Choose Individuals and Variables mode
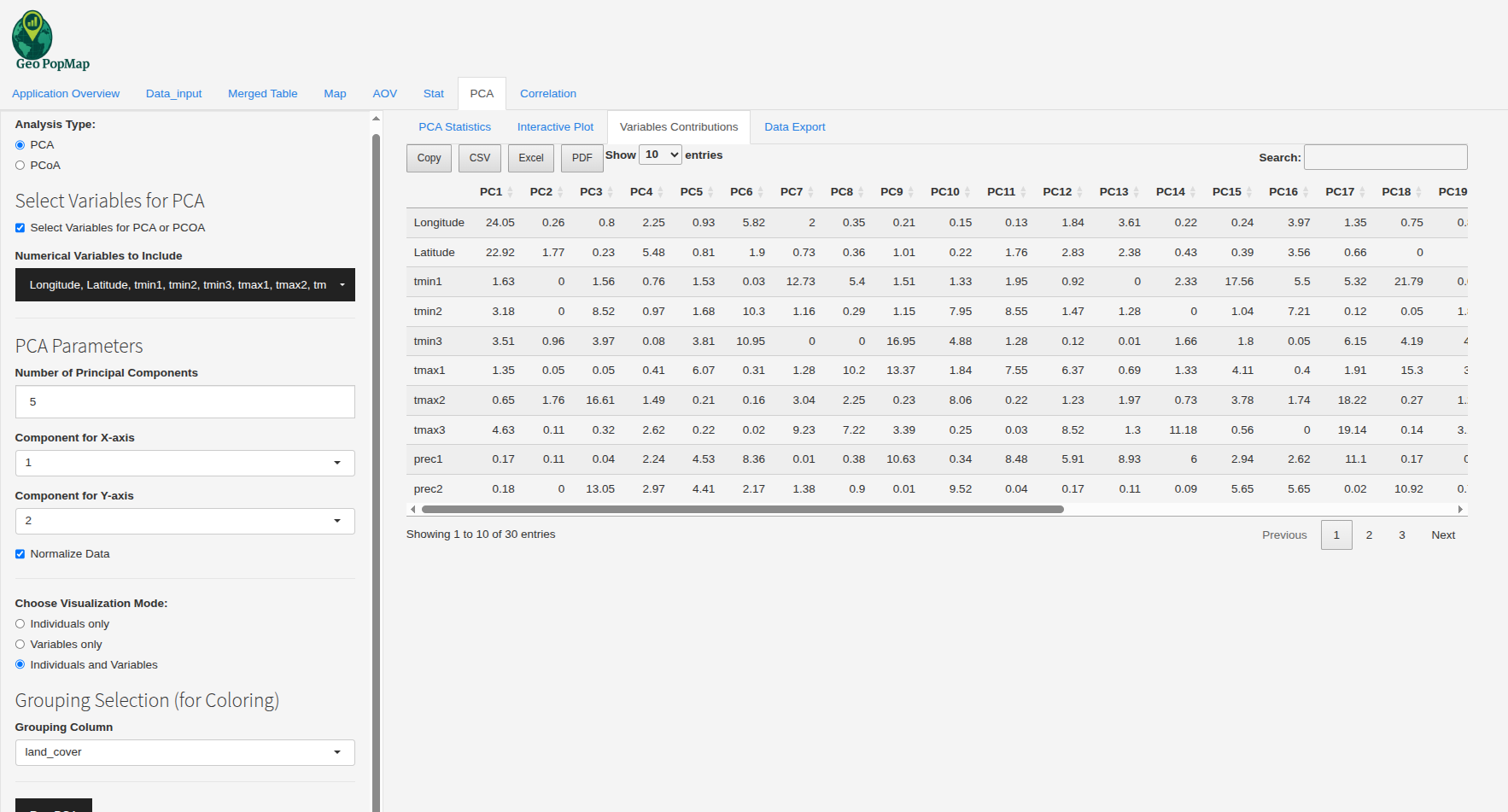 (x=20, y=665)
